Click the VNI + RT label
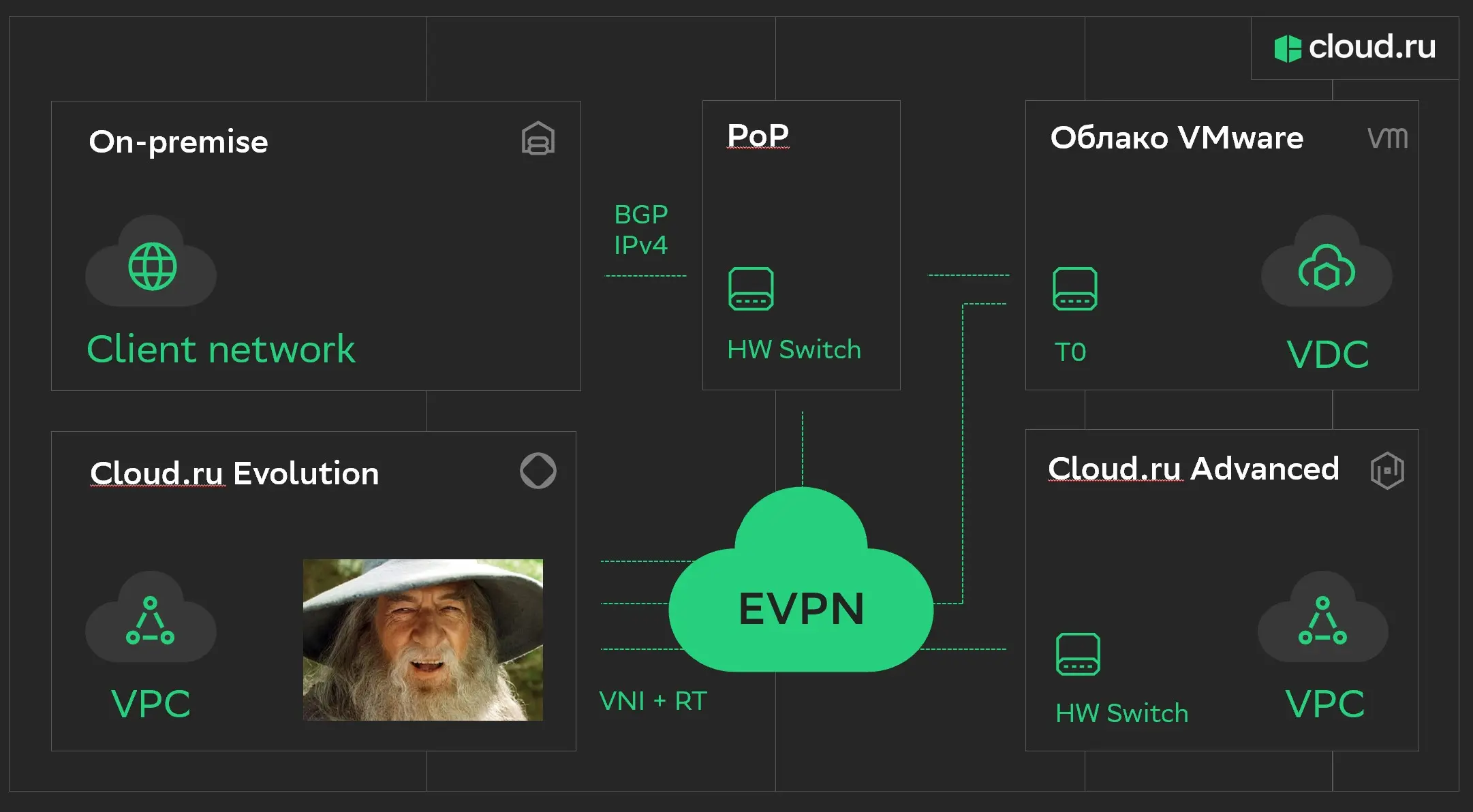The width and height of the screenshot is (1473, 812). (x=653, y=701)
